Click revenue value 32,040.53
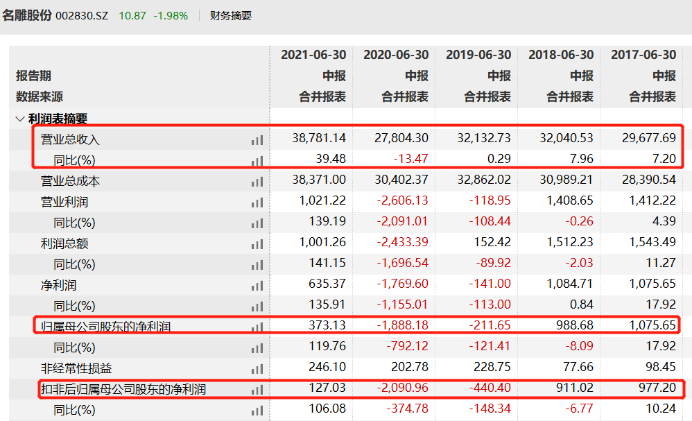692x421 pixels. 566,138
